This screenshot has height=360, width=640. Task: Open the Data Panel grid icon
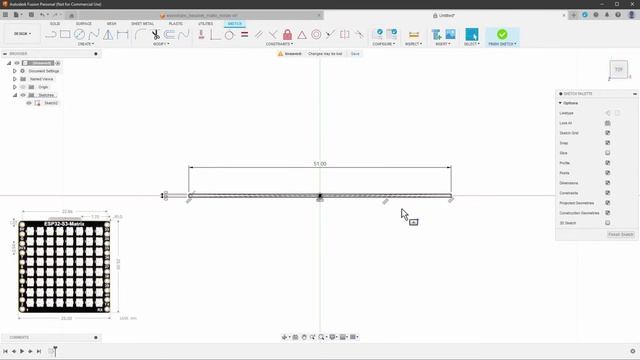5,15
